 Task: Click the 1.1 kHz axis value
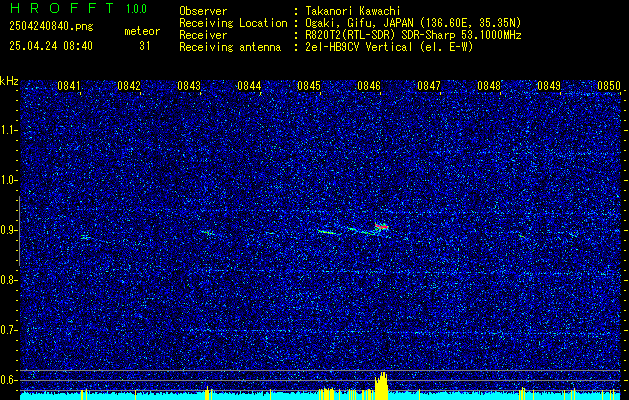pyautogui.click(x=9, y=130)
